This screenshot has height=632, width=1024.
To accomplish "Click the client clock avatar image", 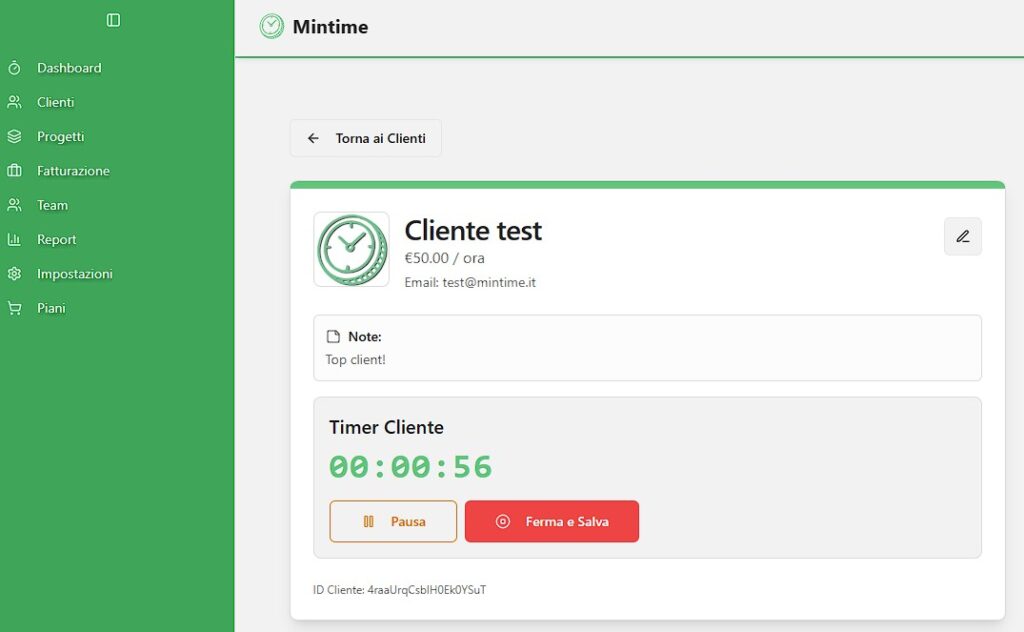I will click(x=351, y=249).
